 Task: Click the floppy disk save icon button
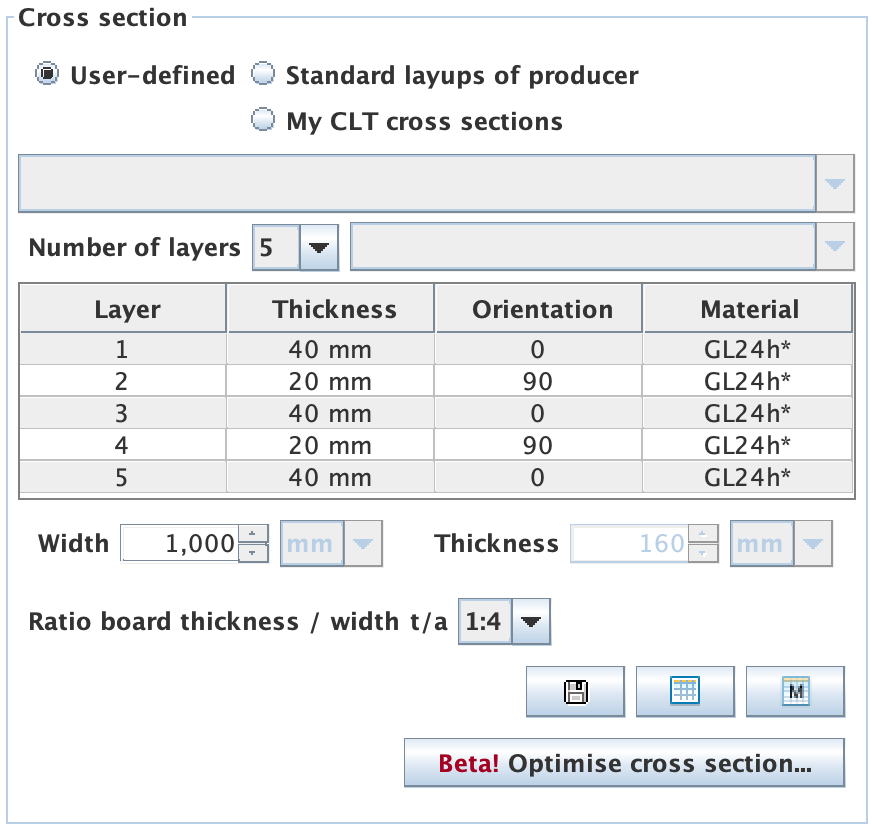tap(575, 691)
